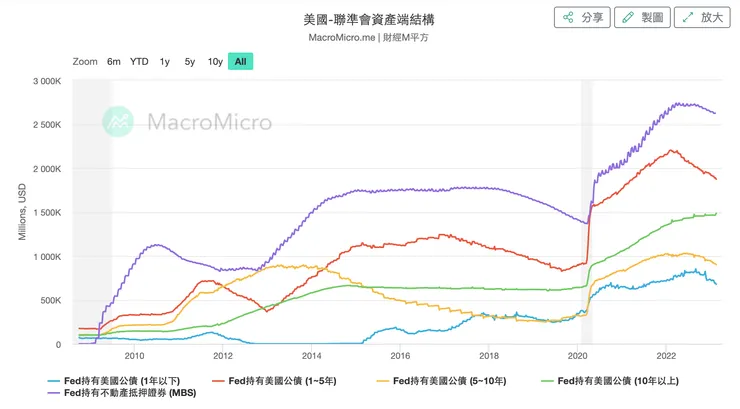Toggle the Fed持有不動產抵押證券 (MBS) series
Viewport: 740px width, 409px height.
tap(137, 394)
